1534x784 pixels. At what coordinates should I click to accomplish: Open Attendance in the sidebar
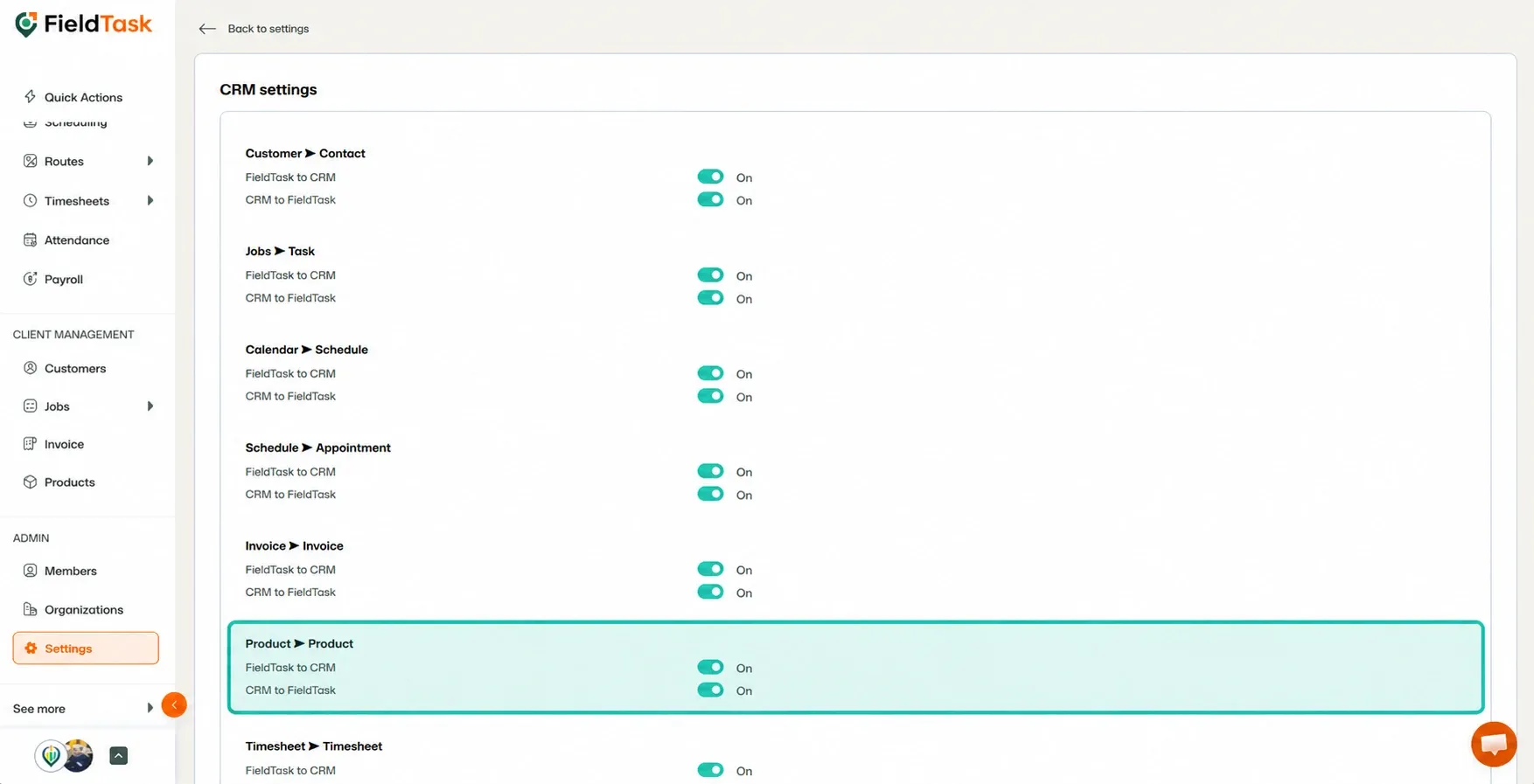(x=77, y=239)
